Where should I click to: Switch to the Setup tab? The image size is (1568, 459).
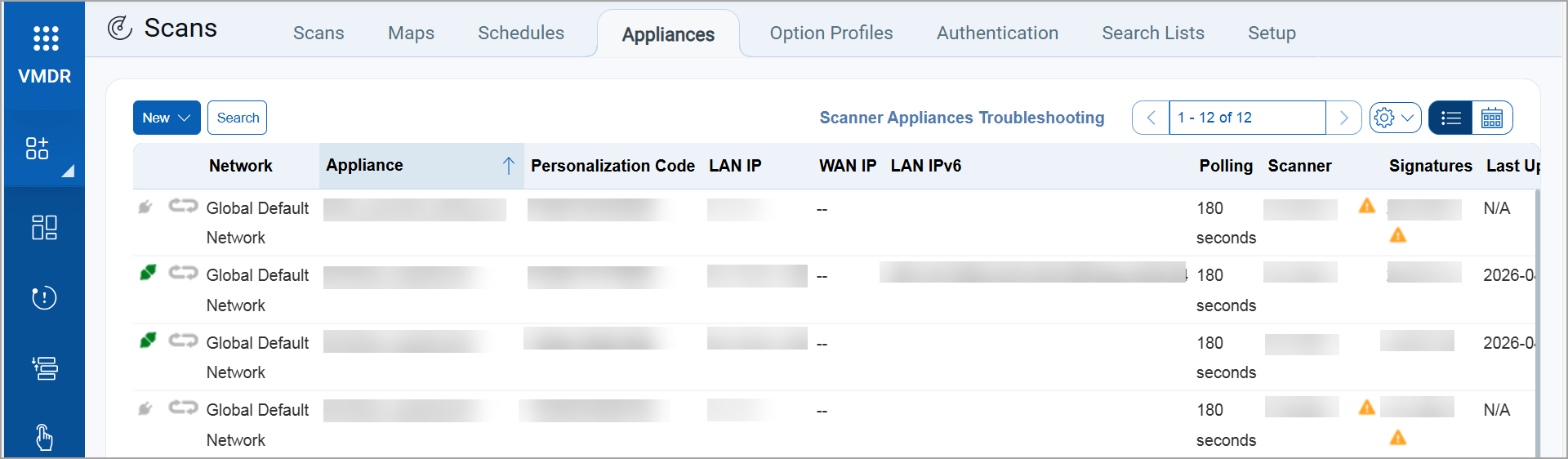click(1272, 33)
